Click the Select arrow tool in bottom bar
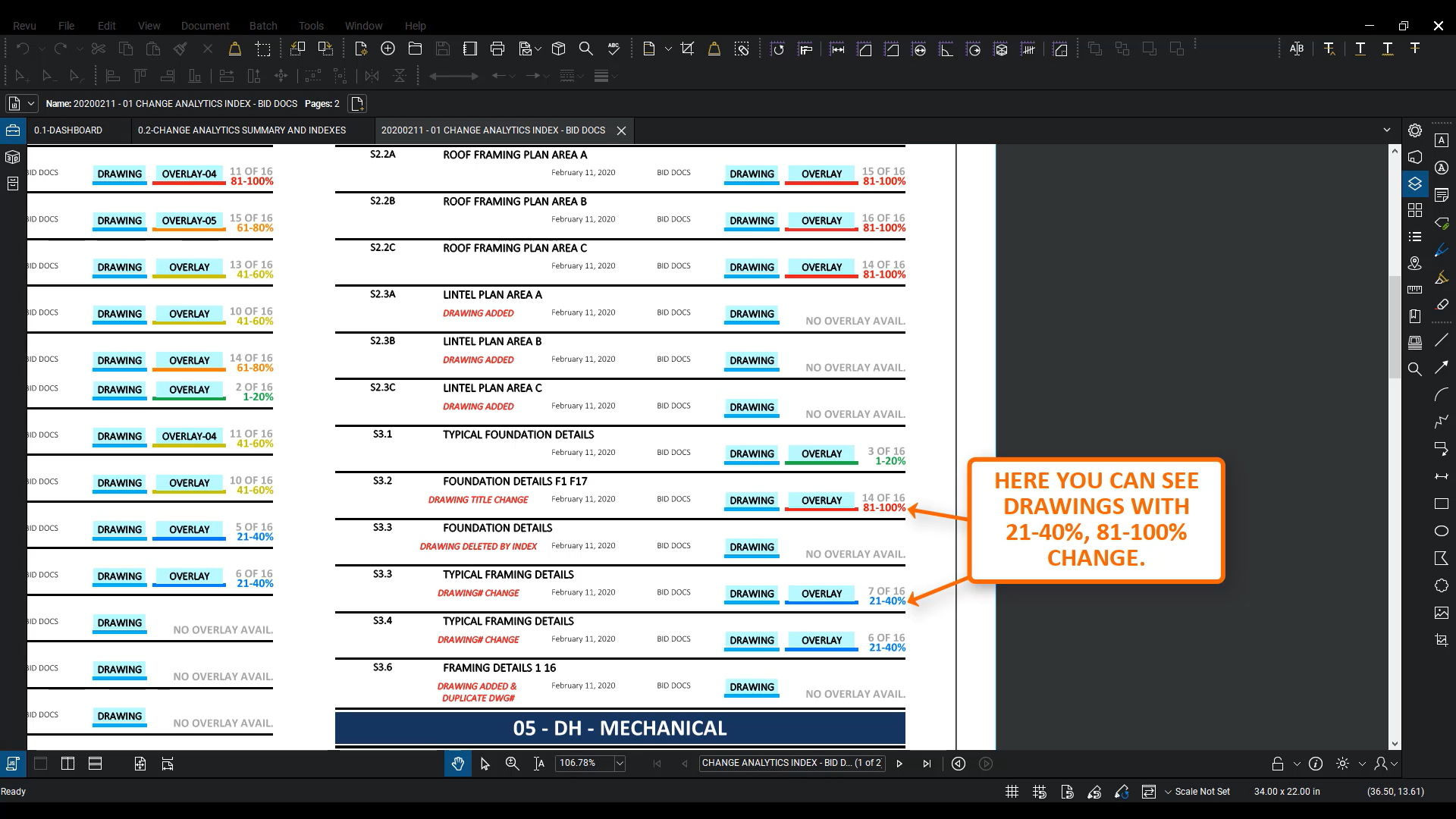Screen dimensions: 1456x819 pos(485,764)
